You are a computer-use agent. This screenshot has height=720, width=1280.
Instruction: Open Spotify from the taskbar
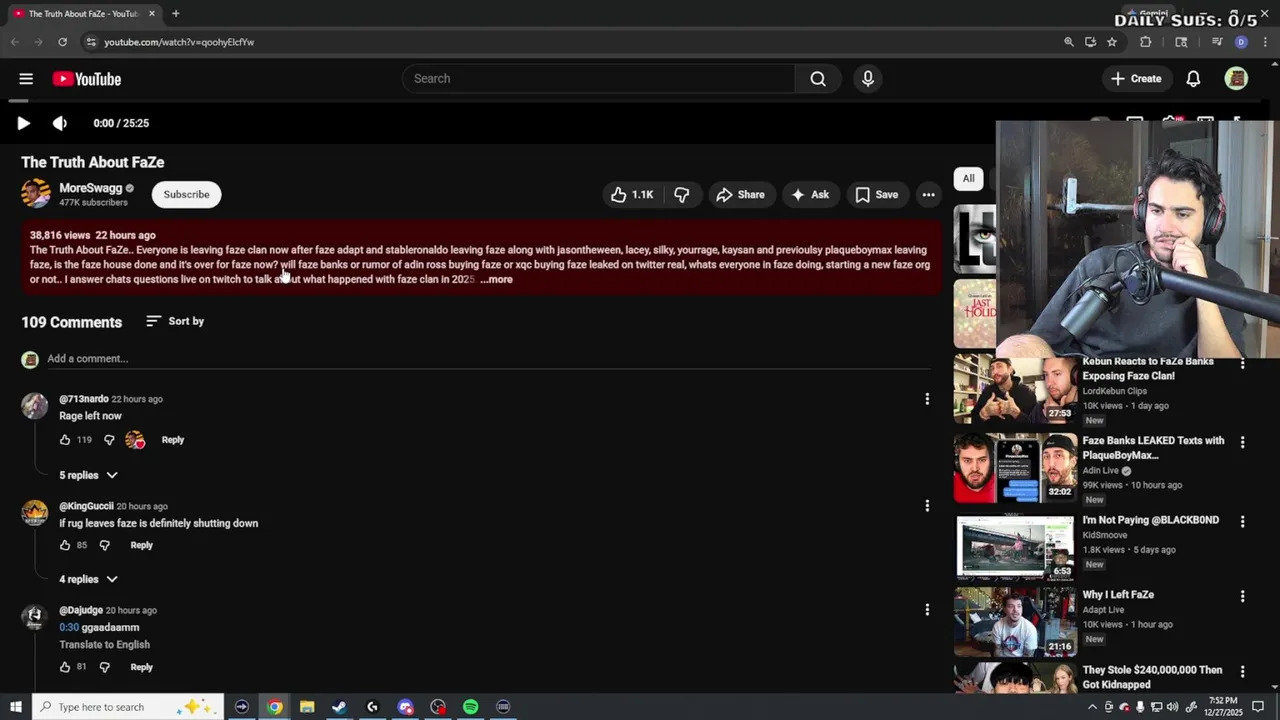[x=470, y=707]
